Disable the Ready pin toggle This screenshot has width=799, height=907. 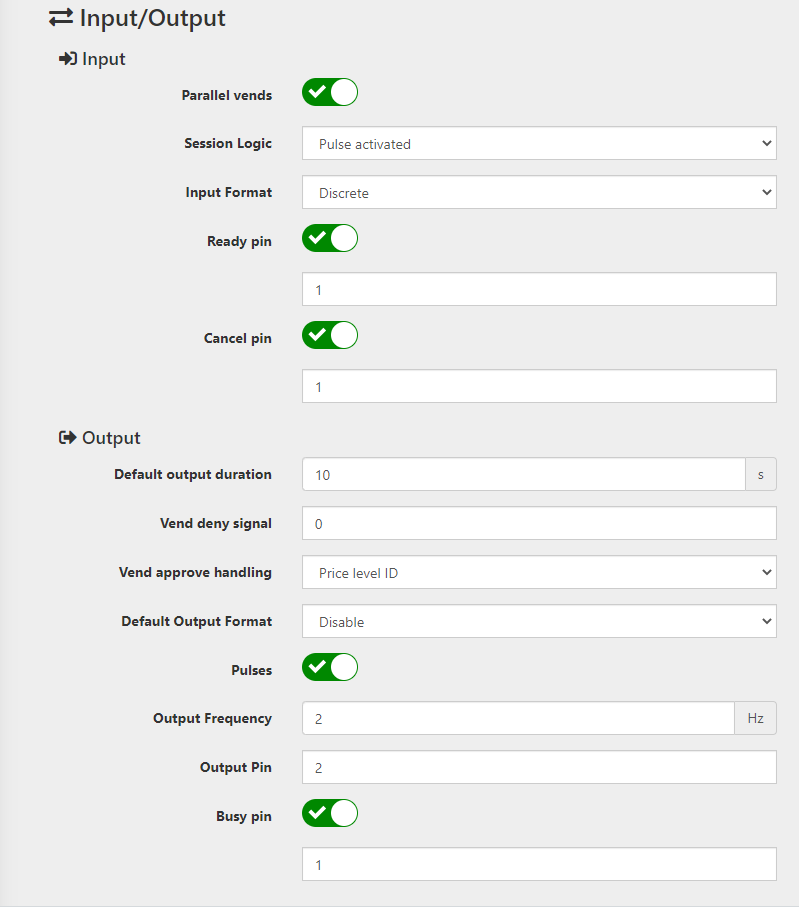tap(330, 238)
